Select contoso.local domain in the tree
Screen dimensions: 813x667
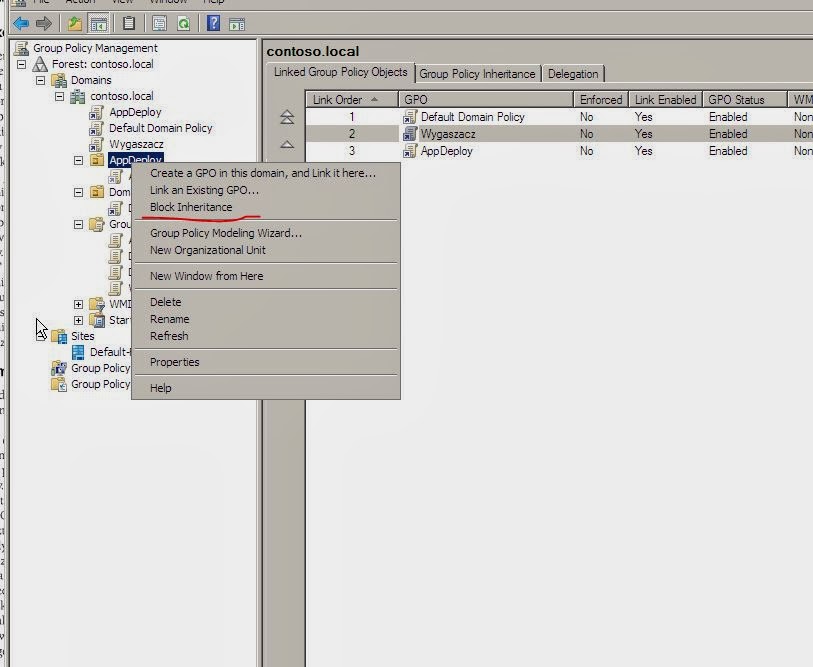tap(121, 96)
